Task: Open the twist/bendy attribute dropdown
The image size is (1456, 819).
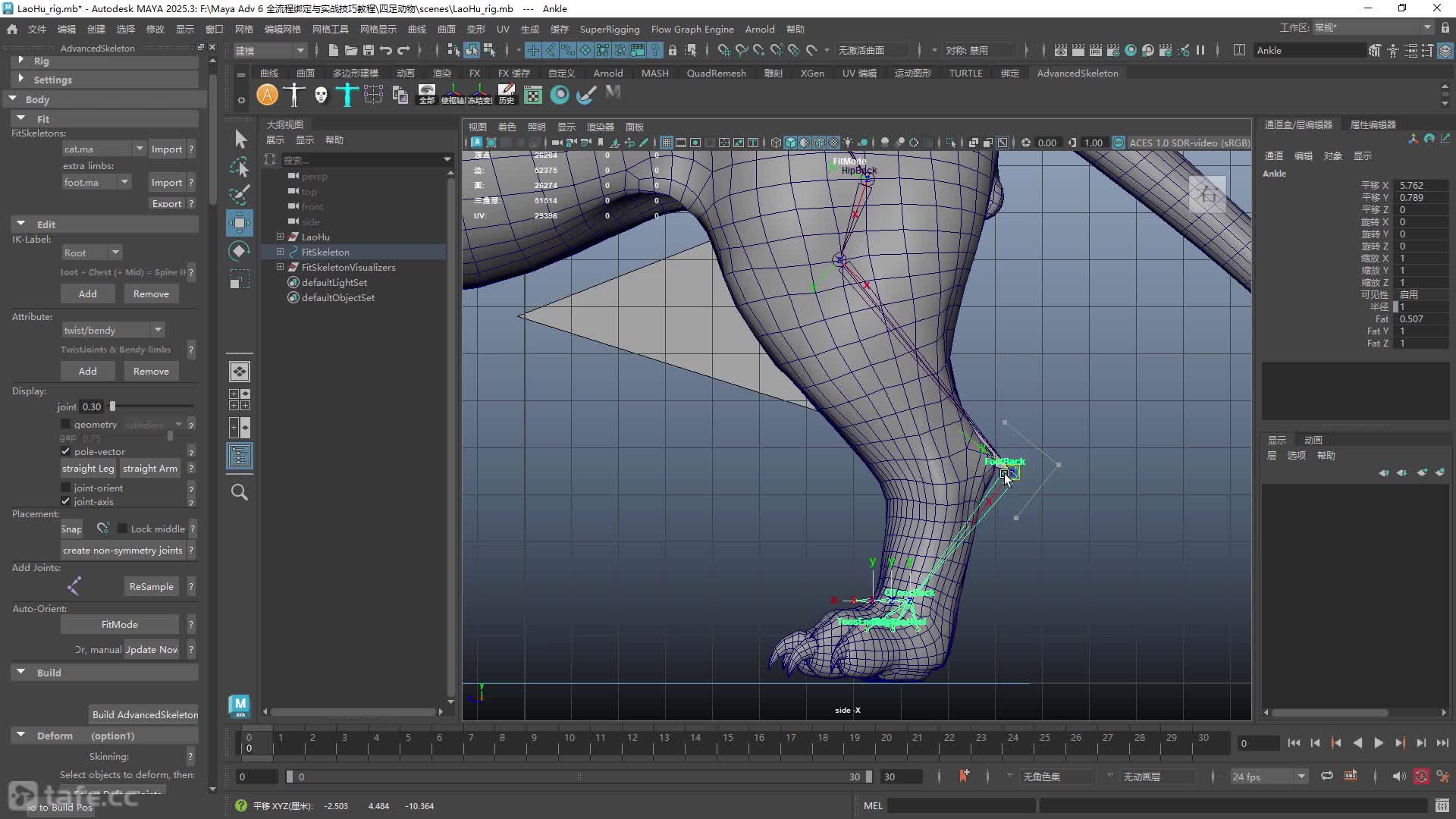Action: point(112,330)
